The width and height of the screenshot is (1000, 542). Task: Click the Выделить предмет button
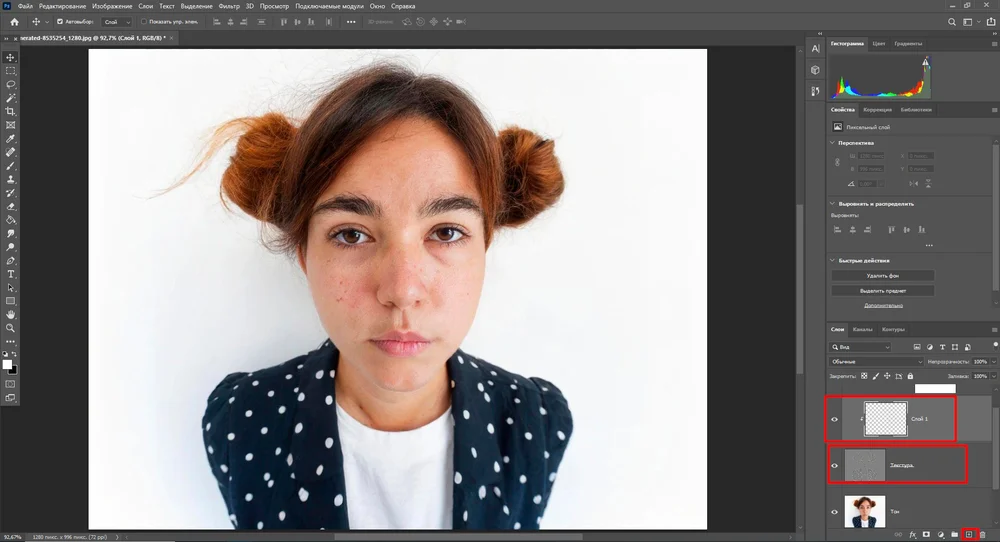click(882, 291)
